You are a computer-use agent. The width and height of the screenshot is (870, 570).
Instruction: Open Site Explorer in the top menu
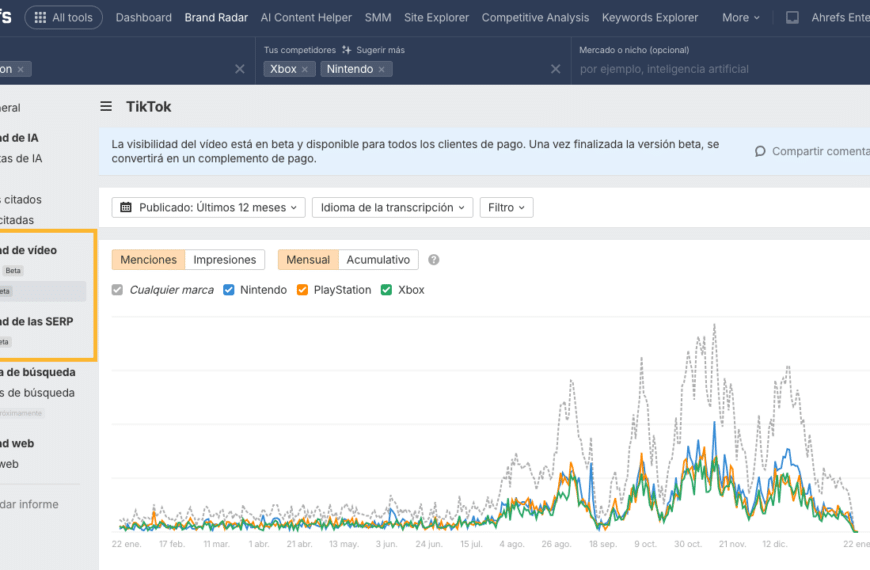pos(436,17)
